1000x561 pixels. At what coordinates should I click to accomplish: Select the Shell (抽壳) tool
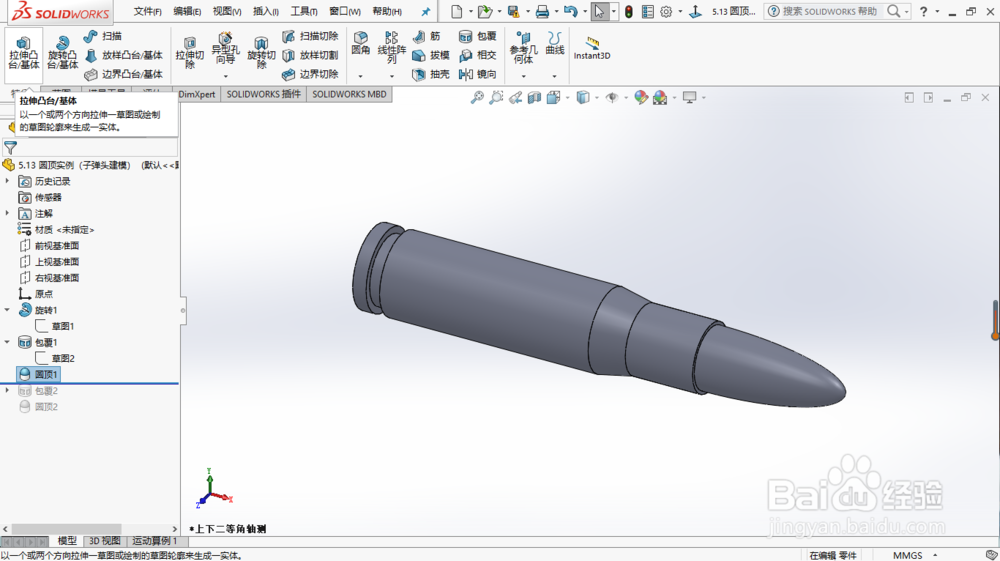click(x=431, y=75)
